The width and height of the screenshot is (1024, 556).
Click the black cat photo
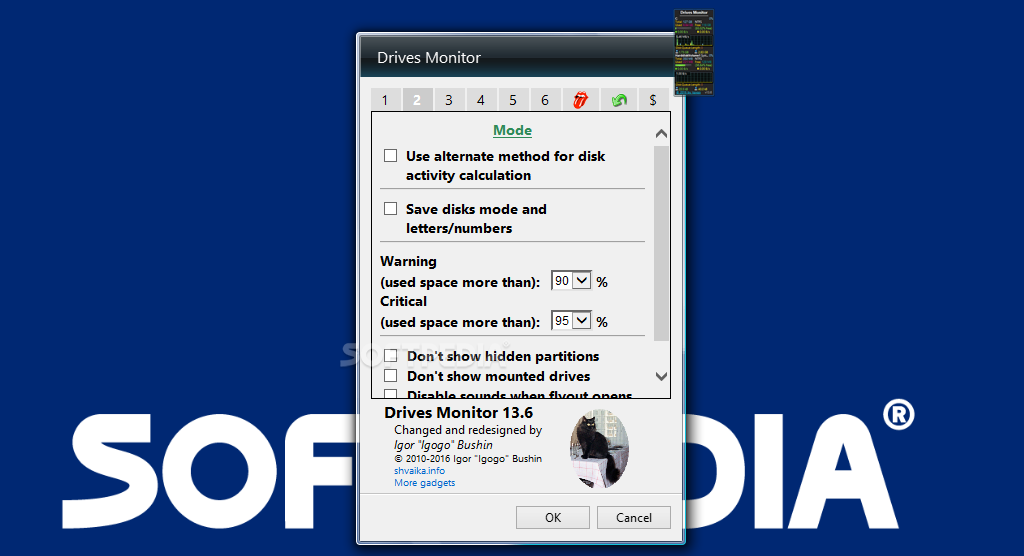[x=599, y=449]
